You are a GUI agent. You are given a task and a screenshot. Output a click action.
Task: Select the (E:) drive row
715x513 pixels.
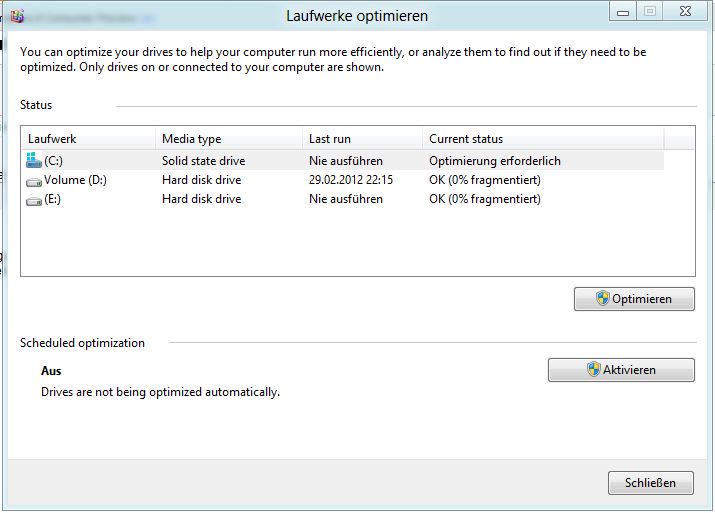pyautogui.click(x=201, y=199)
